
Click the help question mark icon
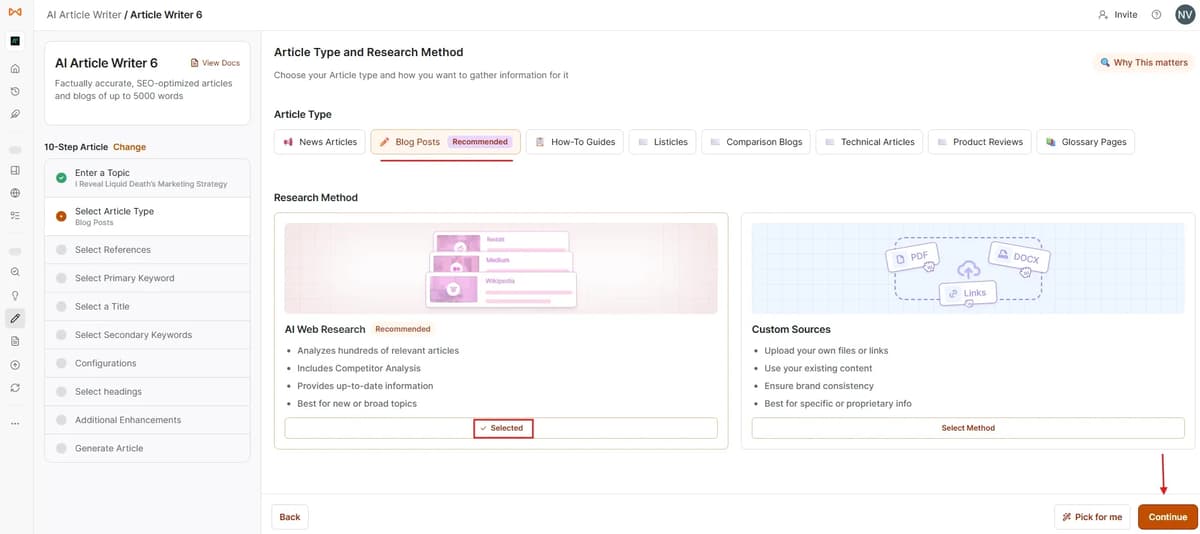(1156, 15)
